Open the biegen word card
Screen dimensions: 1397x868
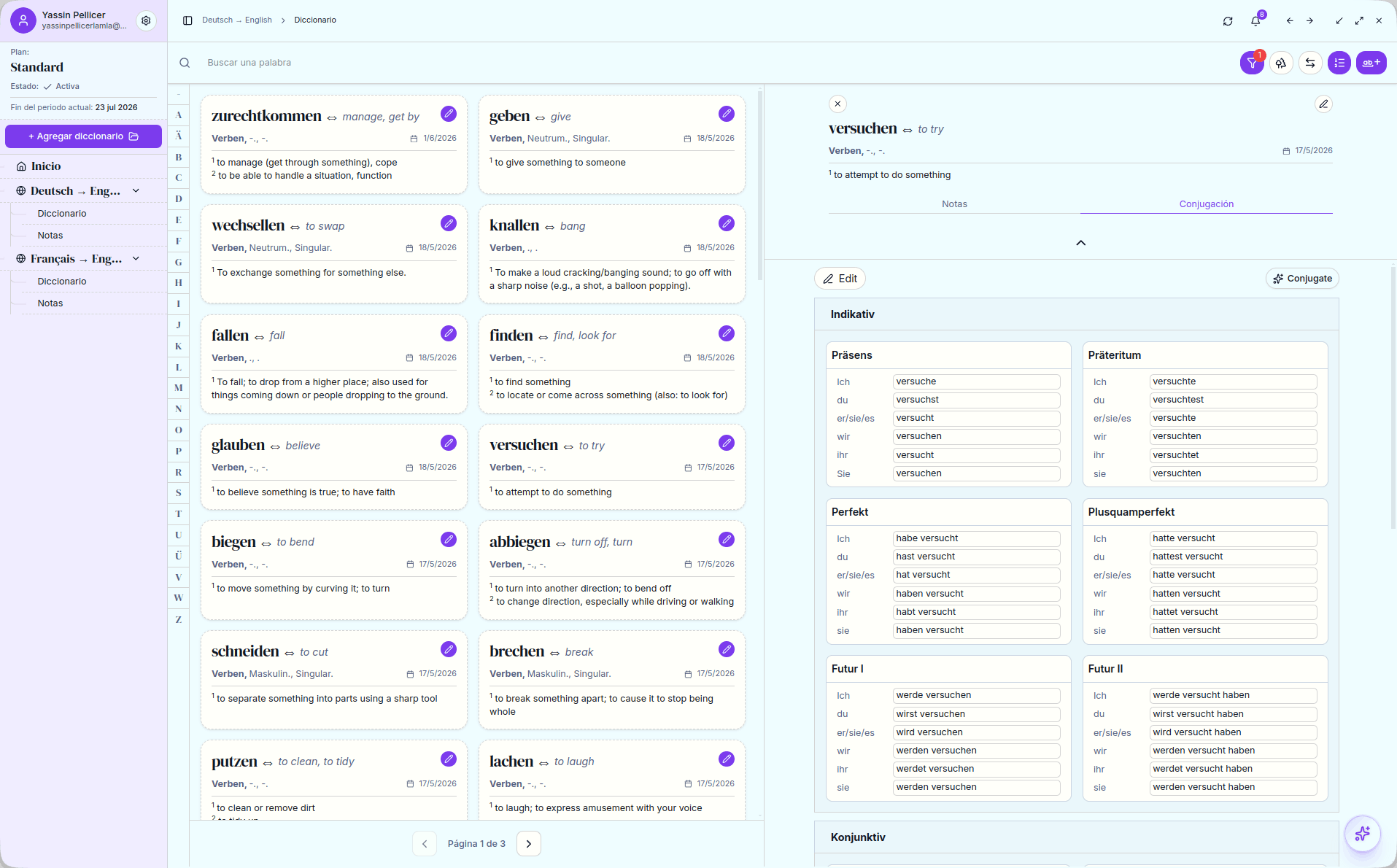334,570
